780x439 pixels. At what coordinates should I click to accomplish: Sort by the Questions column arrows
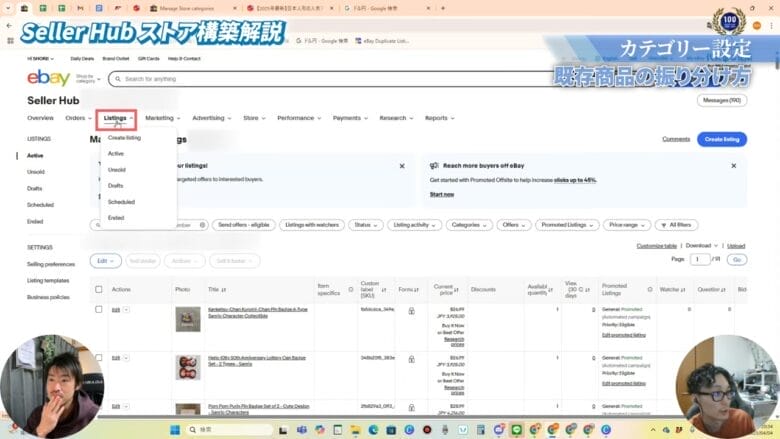723,289
